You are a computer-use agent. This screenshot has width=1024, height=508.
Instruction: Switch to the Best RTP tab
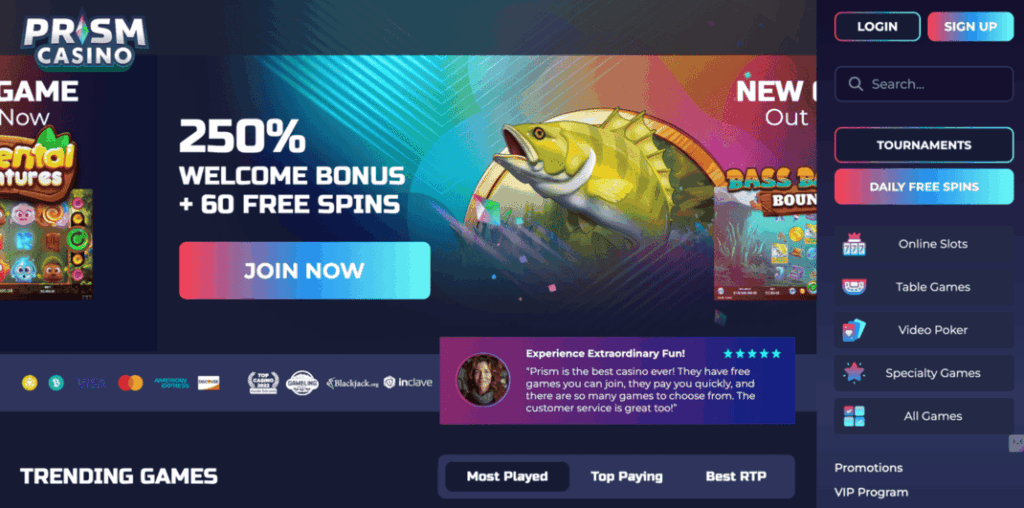pyautogui.click(x=736, y=477)
